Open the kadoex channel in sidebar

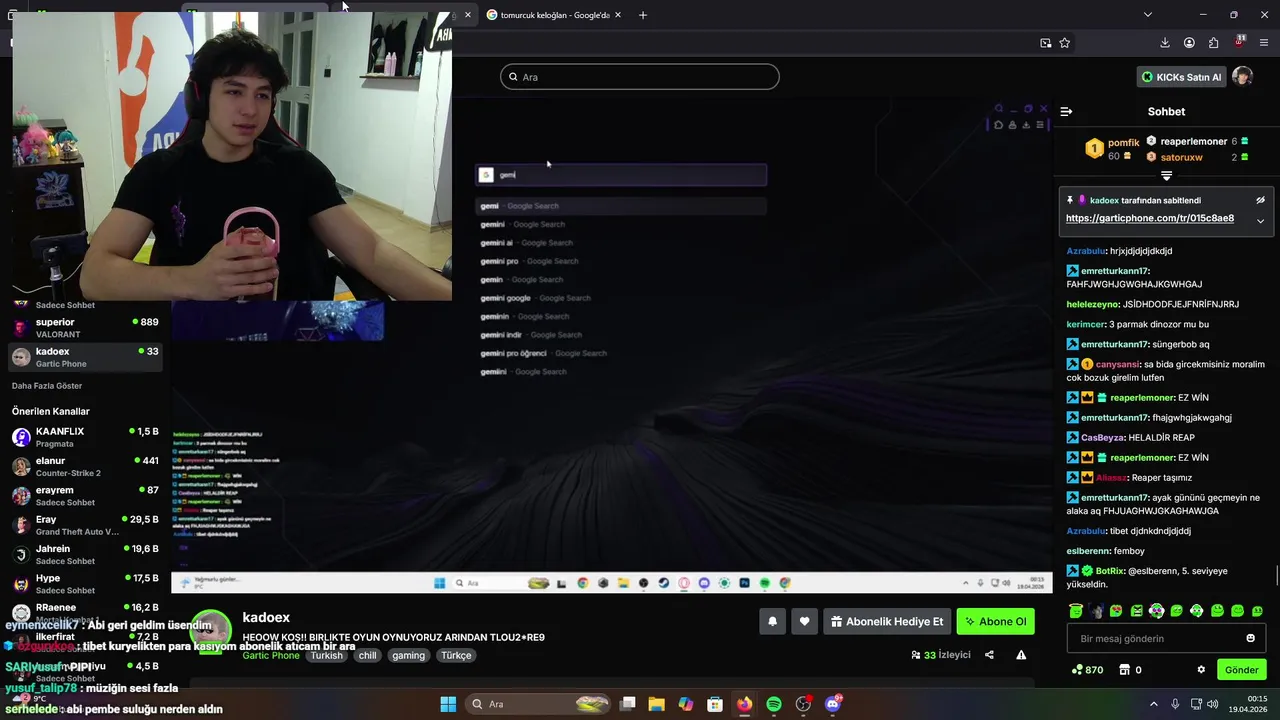click(x=84, y=357)
